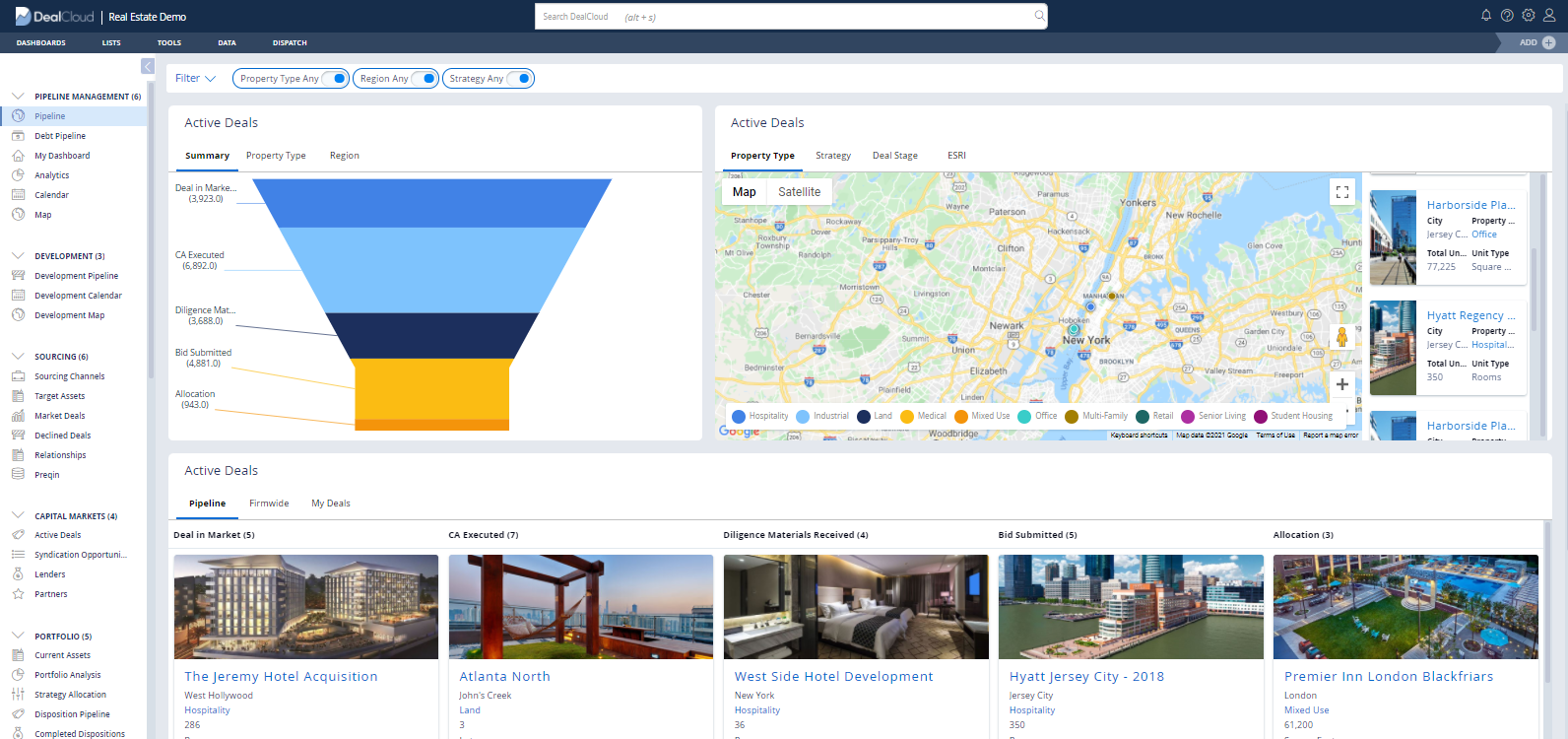Click the Street View pegman icon

pos(1341,337)
